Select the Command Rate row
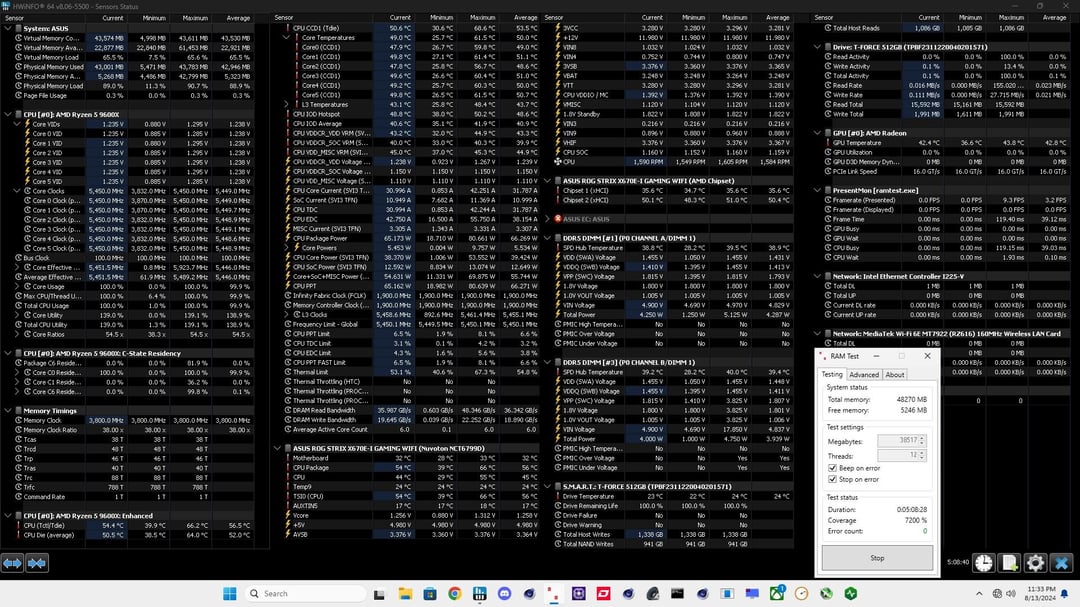The height and width of the screenshot is (607, 1080). pos(127,496)
